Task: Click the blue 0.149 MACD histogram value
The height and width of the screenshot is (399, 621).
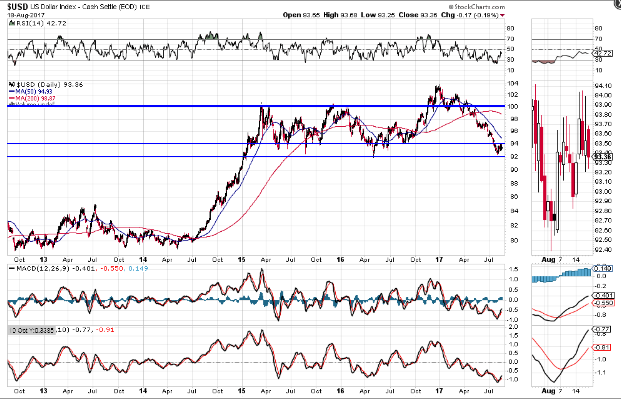Action: click(x=139, y=269)
